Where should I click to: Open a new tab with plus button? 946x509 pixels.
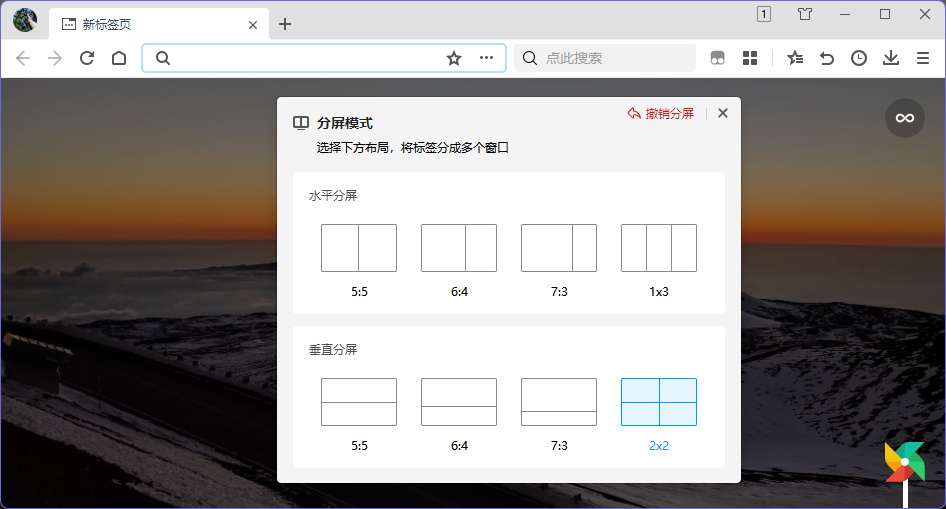click(x=285, y=24)
